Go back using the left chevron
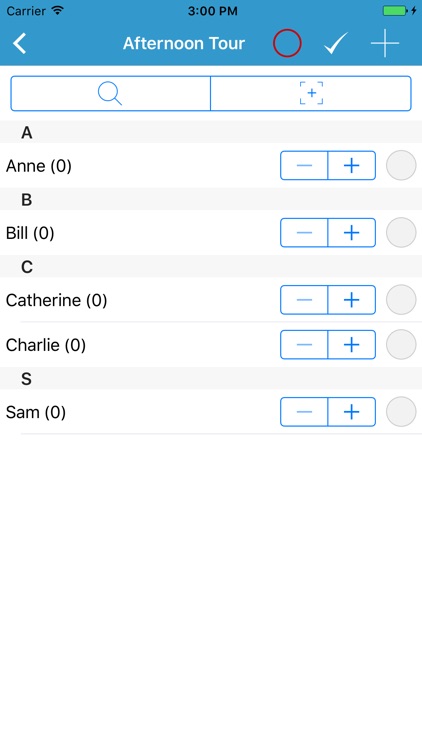 (x=20, y=44)
